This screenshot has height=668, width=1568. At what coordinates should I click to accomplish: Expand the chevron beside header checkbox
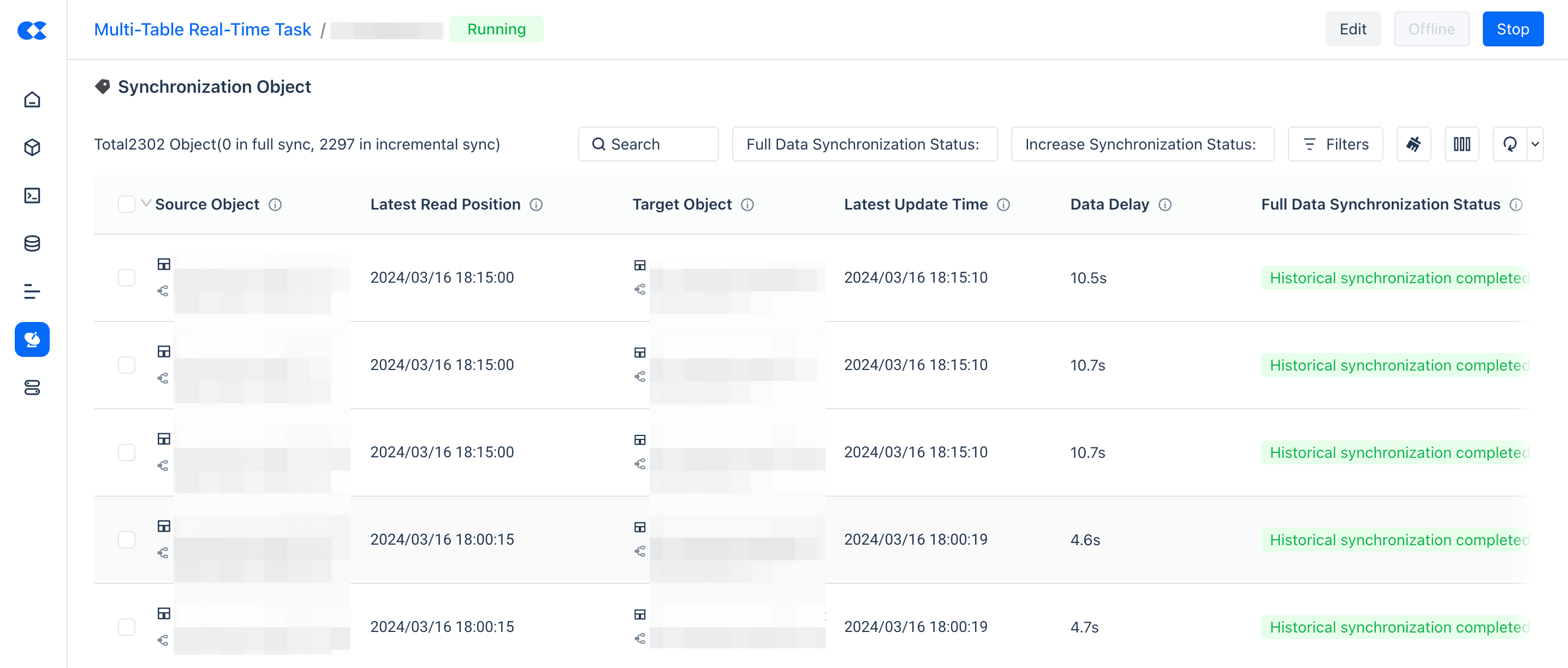[x=146, y=203]
